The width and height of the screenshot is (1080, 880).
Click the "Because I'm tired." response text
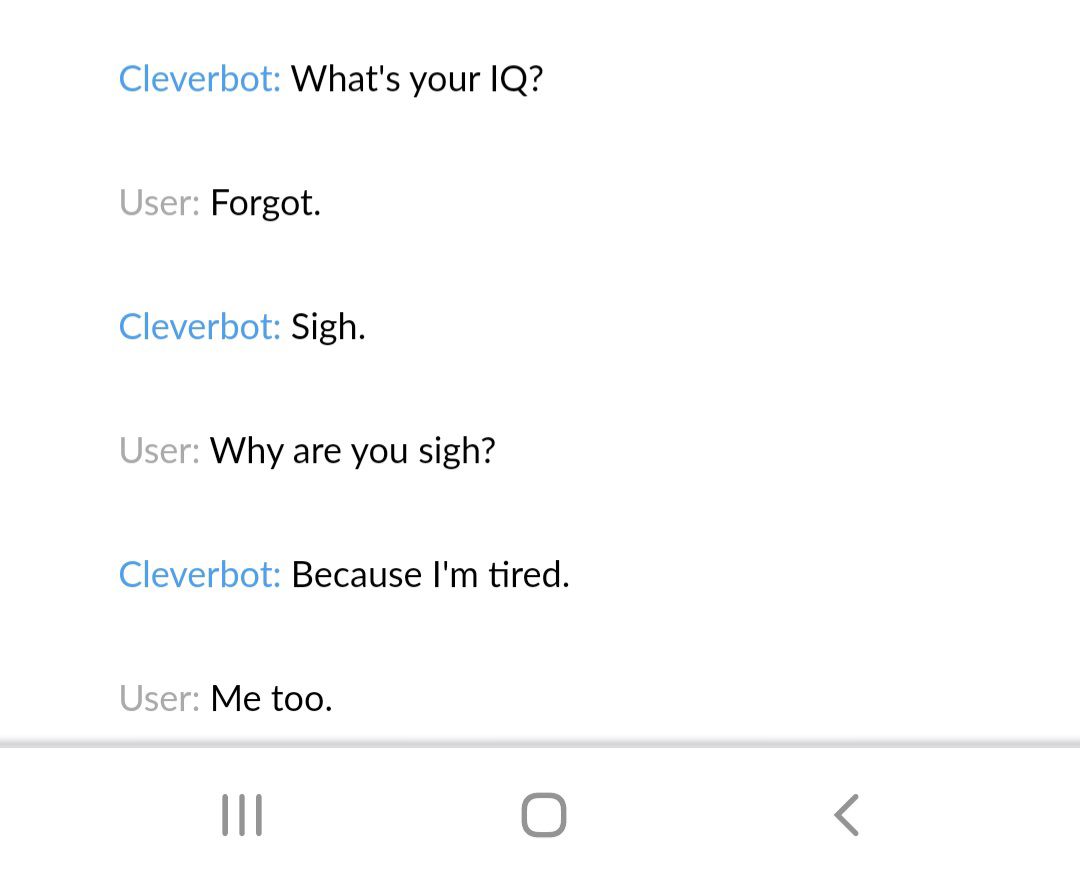click(430, 575)
